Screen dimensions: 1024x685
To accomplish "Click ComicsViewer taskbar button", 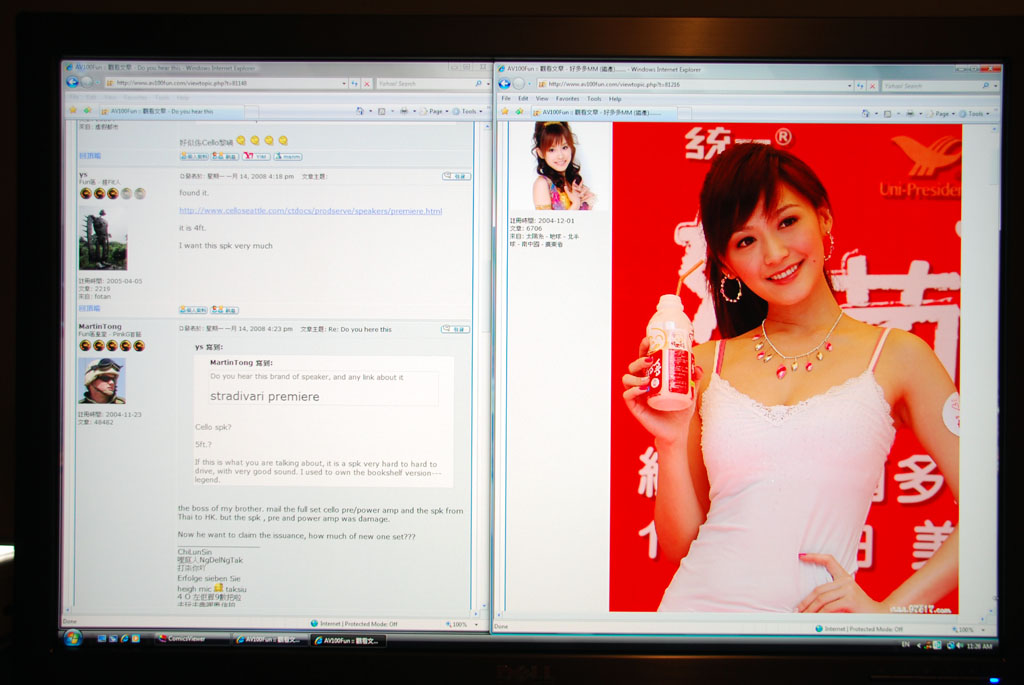I will point(189,639).
